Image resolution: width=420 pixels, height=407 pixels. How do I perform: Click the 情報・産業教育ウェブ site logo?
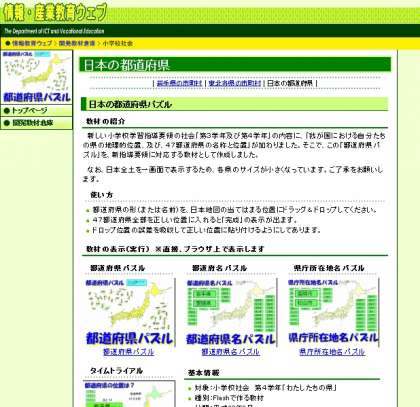click(55, 12)
